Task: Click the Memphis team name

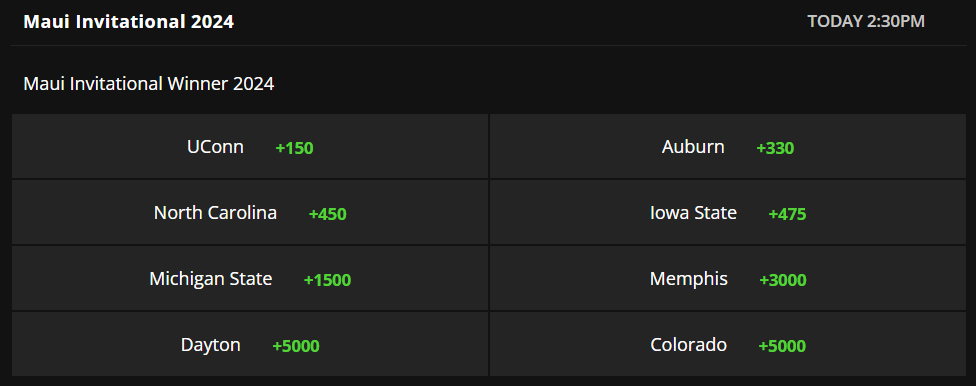Action: pos(688,279)
